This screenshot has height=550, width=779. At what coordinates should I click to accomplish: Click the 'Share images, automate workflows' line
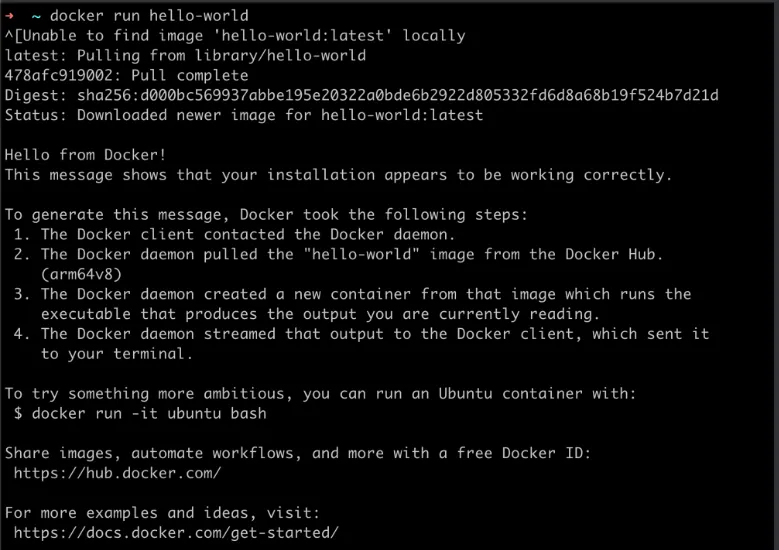click(x=297, y=453)
